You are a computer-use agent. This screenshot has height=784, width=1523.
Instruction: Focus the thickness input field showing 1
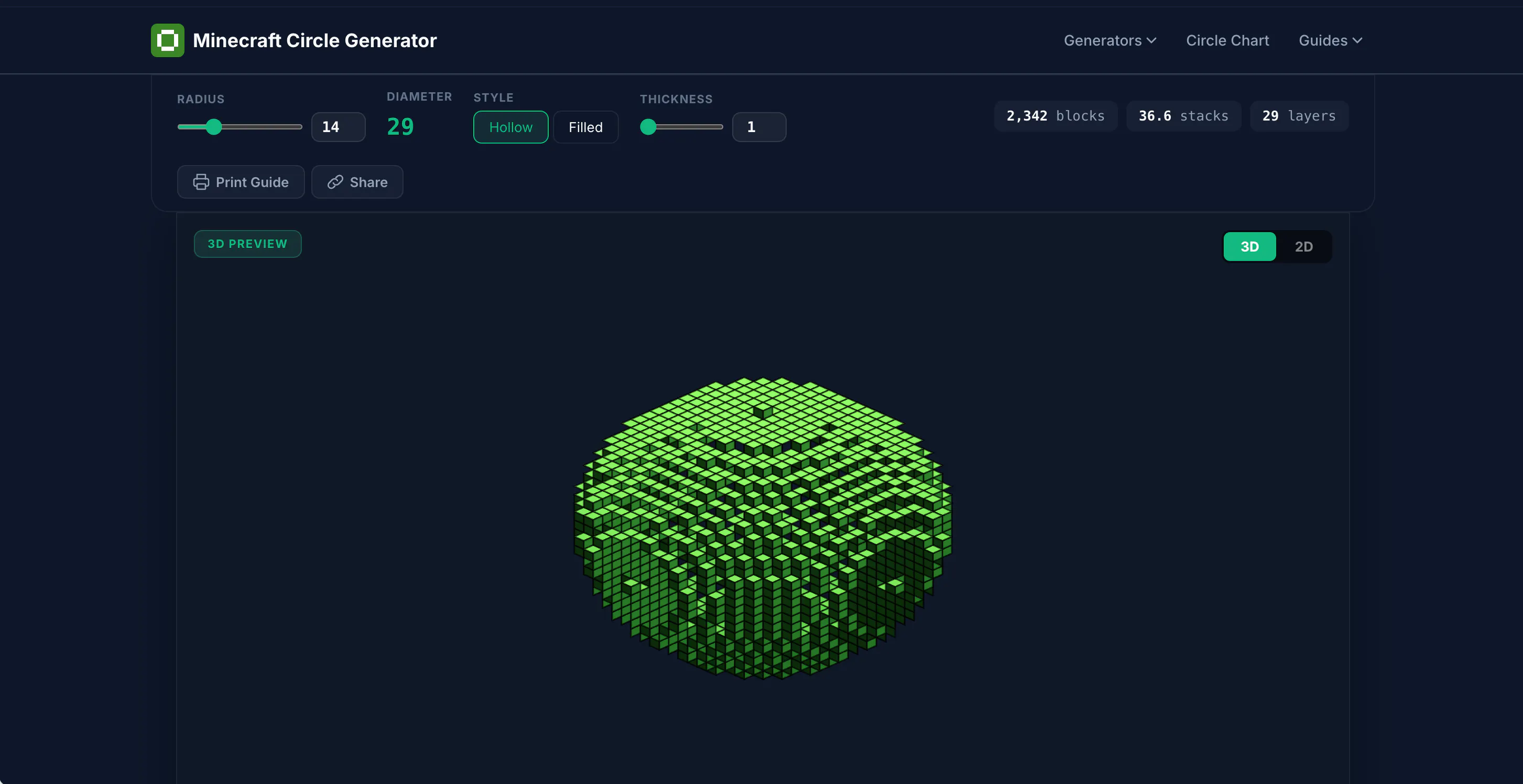click(759, 126)
